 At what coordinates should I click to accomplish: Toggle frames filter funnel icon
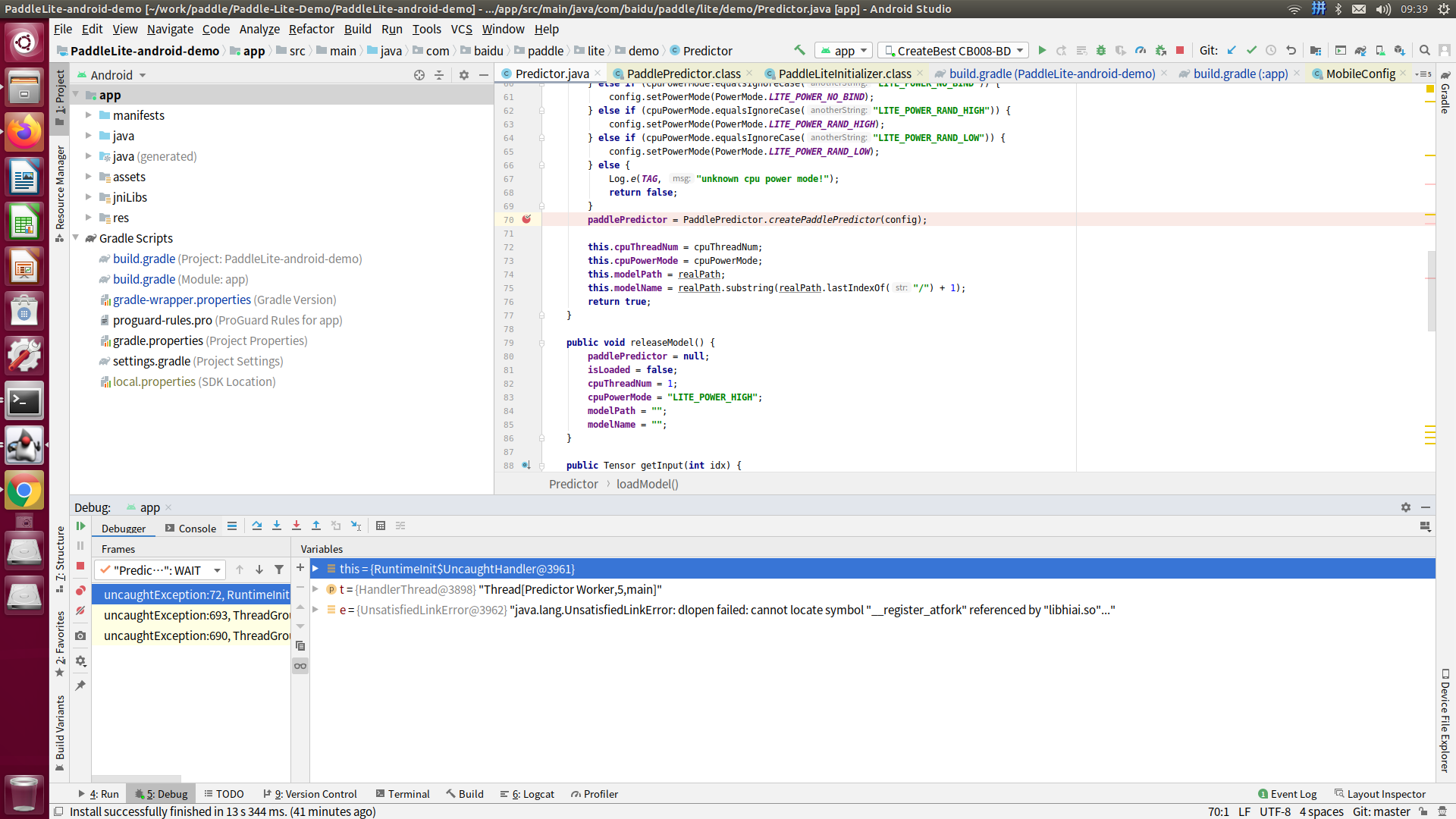click(279, 570)
